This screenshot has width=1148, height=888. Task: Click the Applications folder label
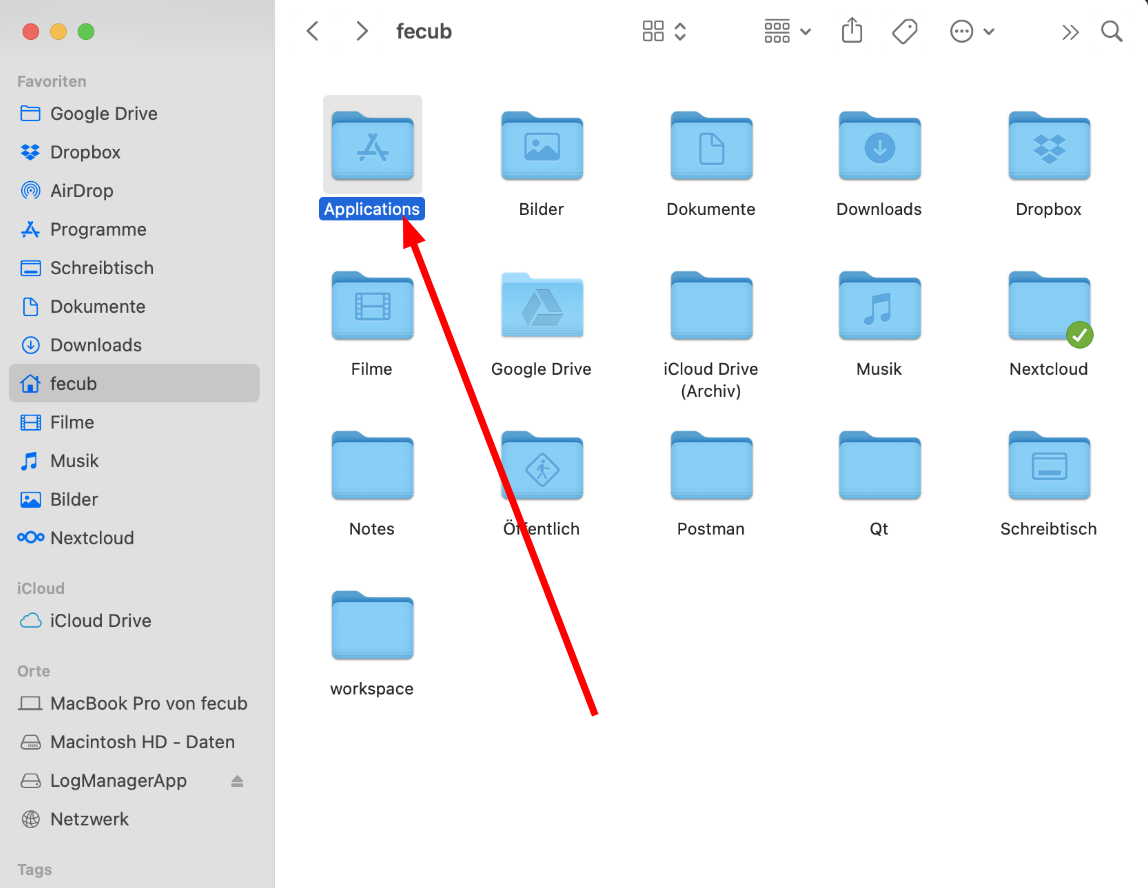(372, 209)
